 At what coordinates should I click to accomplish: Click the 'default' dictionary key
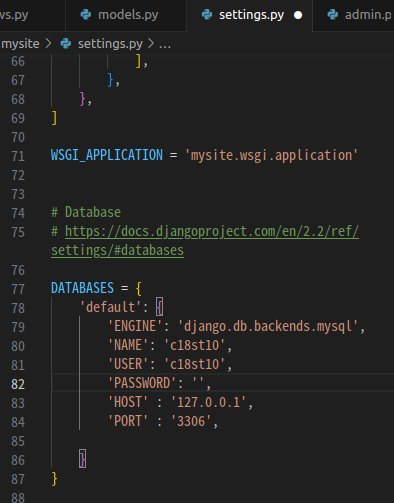click(x=110, y=307)
